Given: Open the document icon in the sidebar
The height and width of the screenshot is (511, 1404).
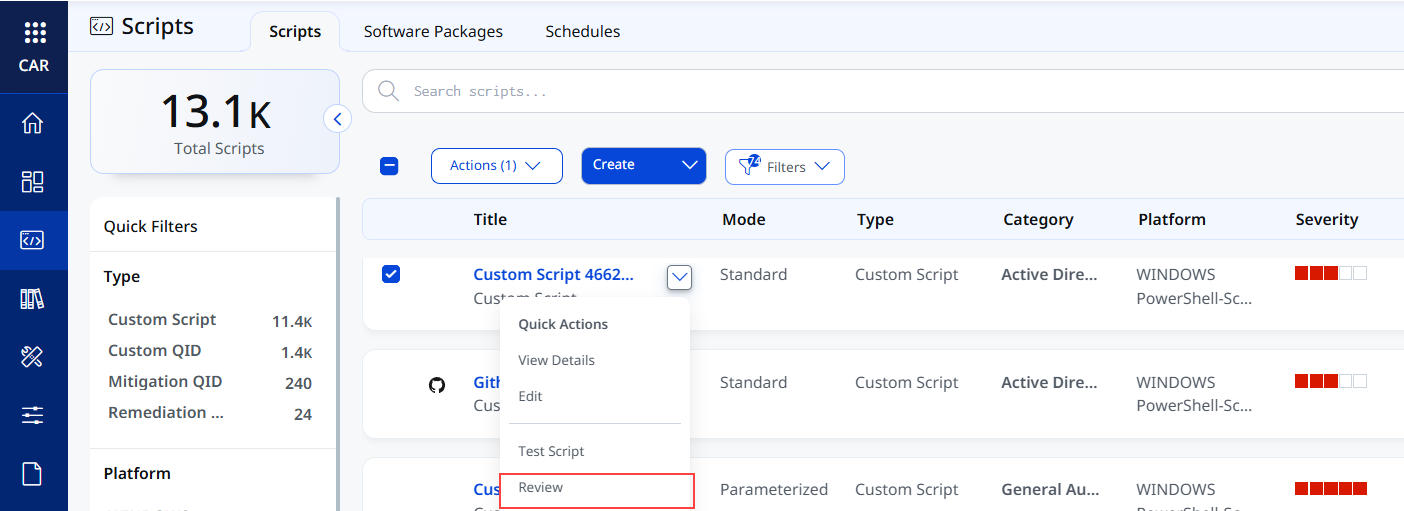Looking at the screenshot, I should click(33, 473).
